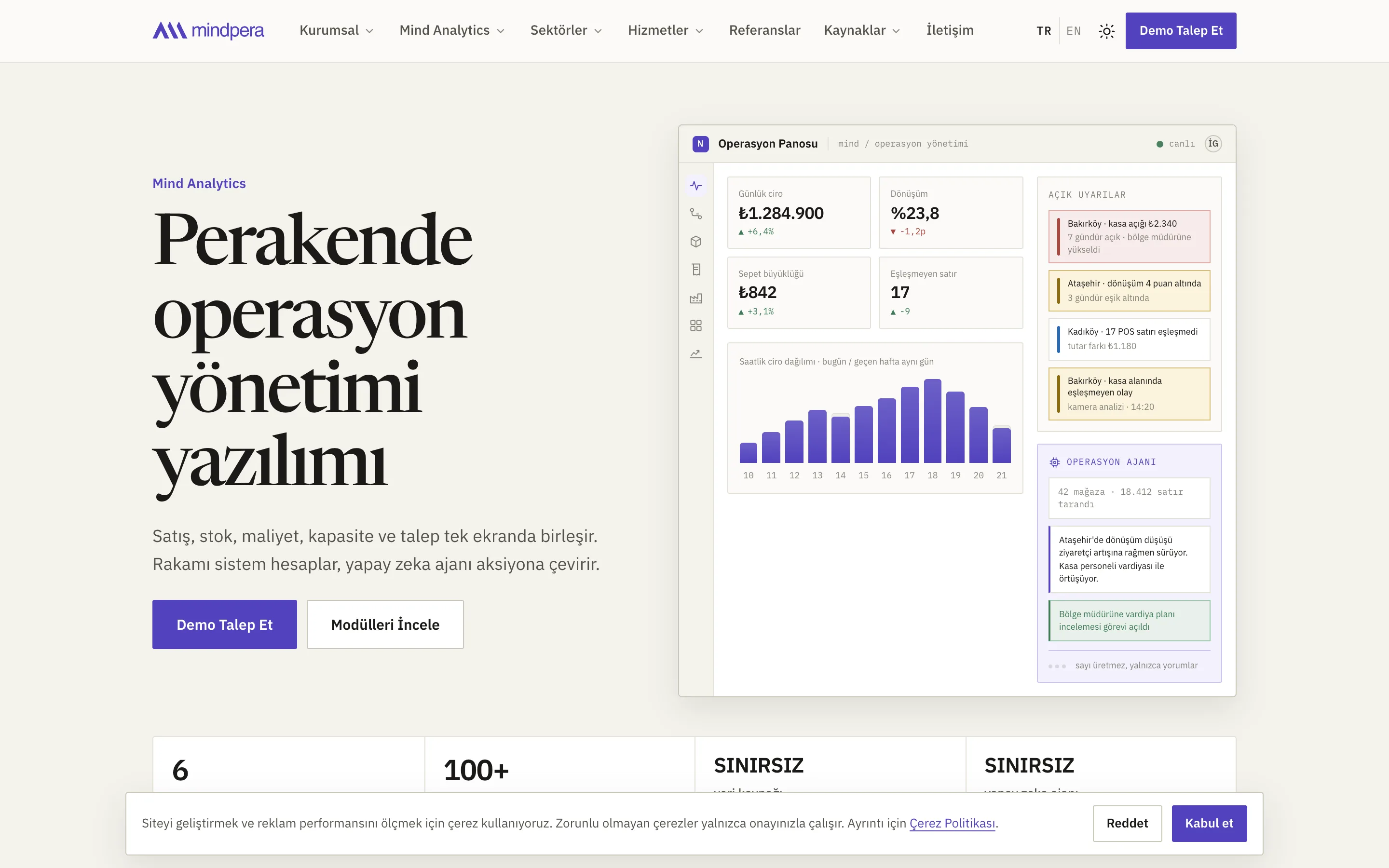Click the "6" statistic
Viewport: 1389px width, 868px height.
click(x=180, y=771)
